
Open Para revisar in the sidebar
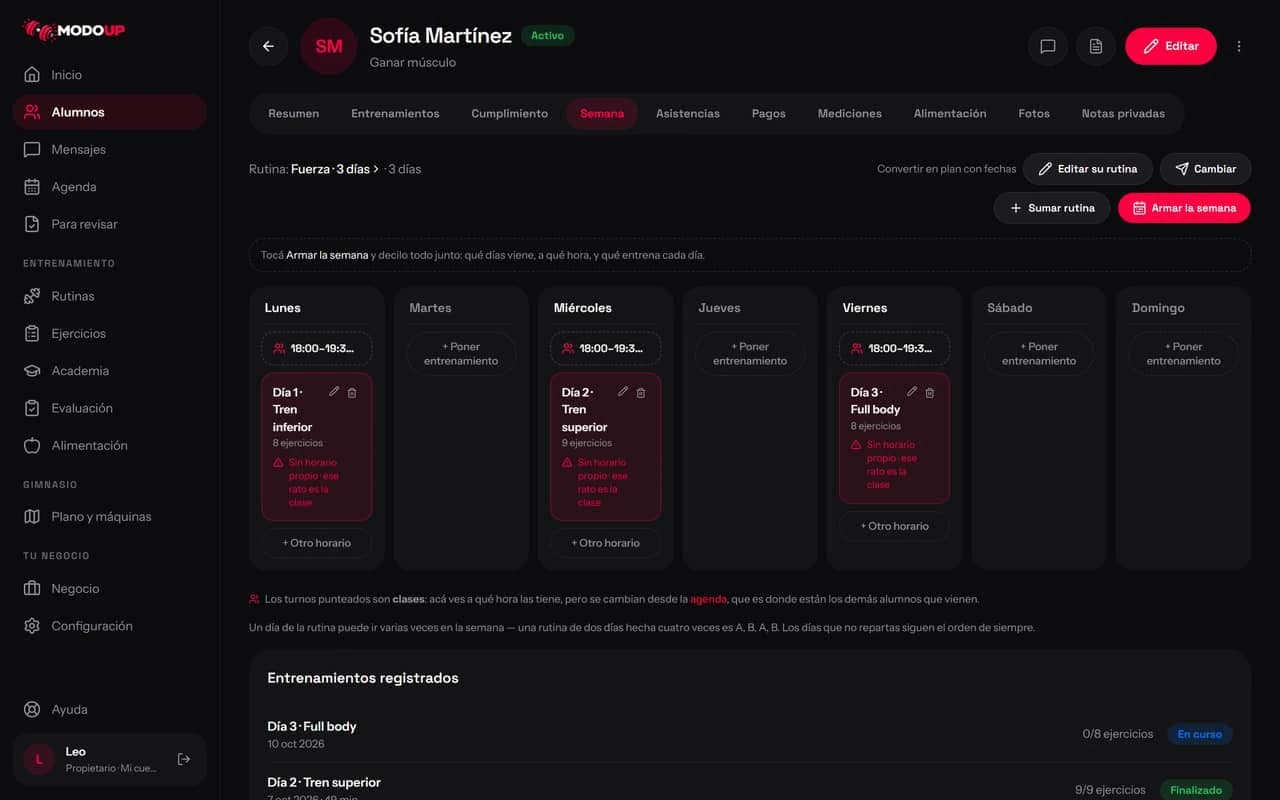coord(110,224)
